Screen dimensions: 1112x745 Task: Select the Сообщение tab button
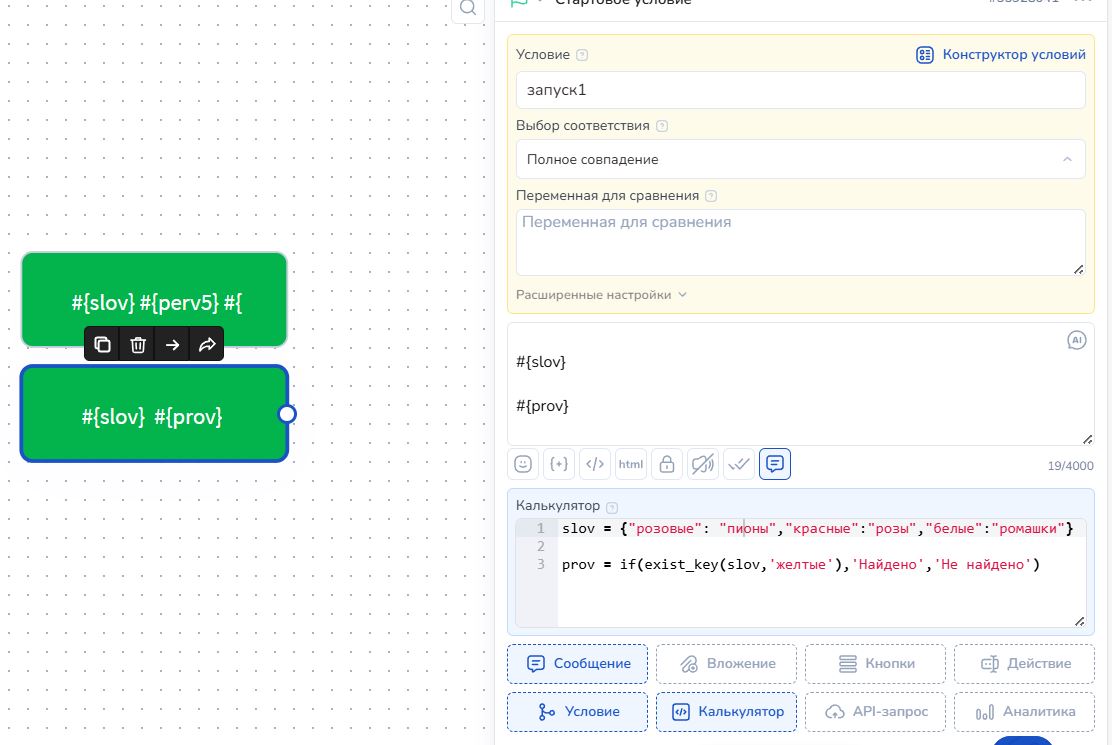pos(577,663)
